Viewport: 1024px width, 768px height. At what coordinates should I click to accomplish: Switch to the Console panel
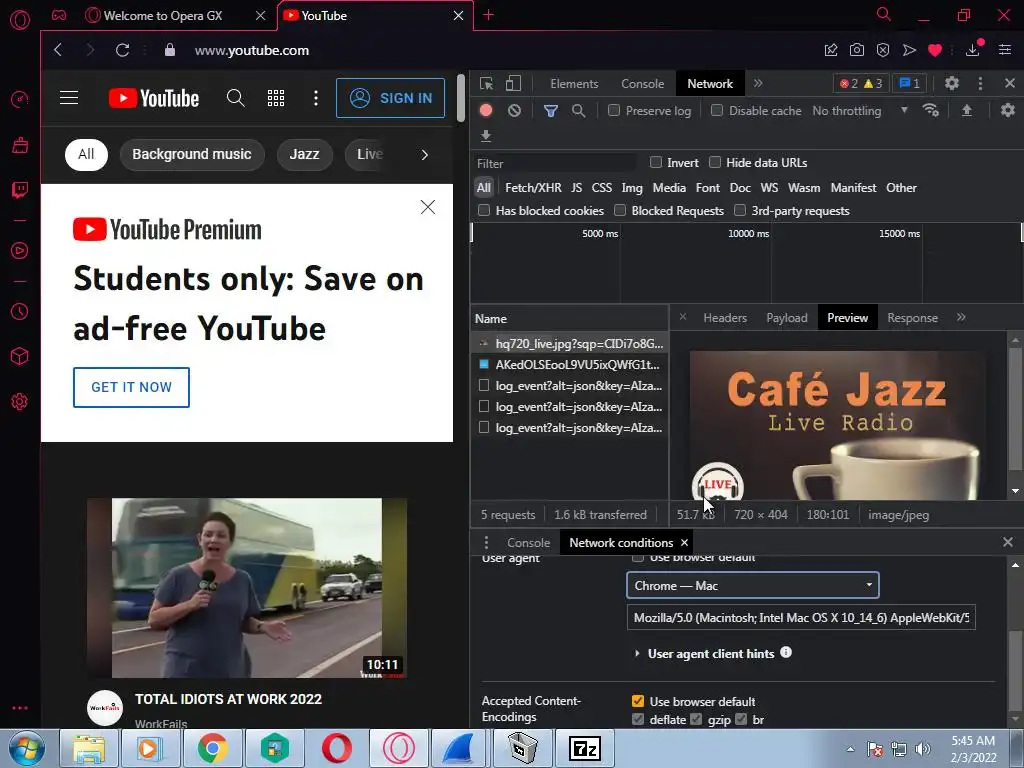[643, 84]
